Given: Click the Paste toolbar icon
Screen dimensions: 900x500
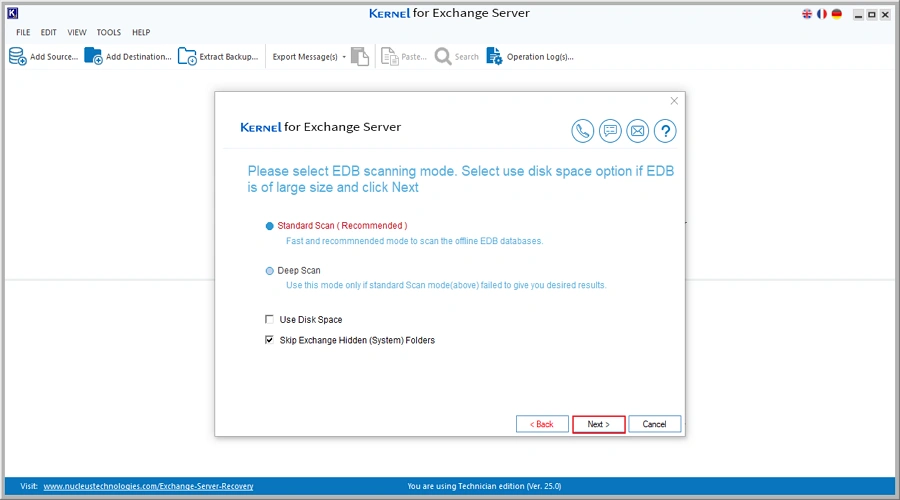Looking at the screenshot, I should pos(390,56).
